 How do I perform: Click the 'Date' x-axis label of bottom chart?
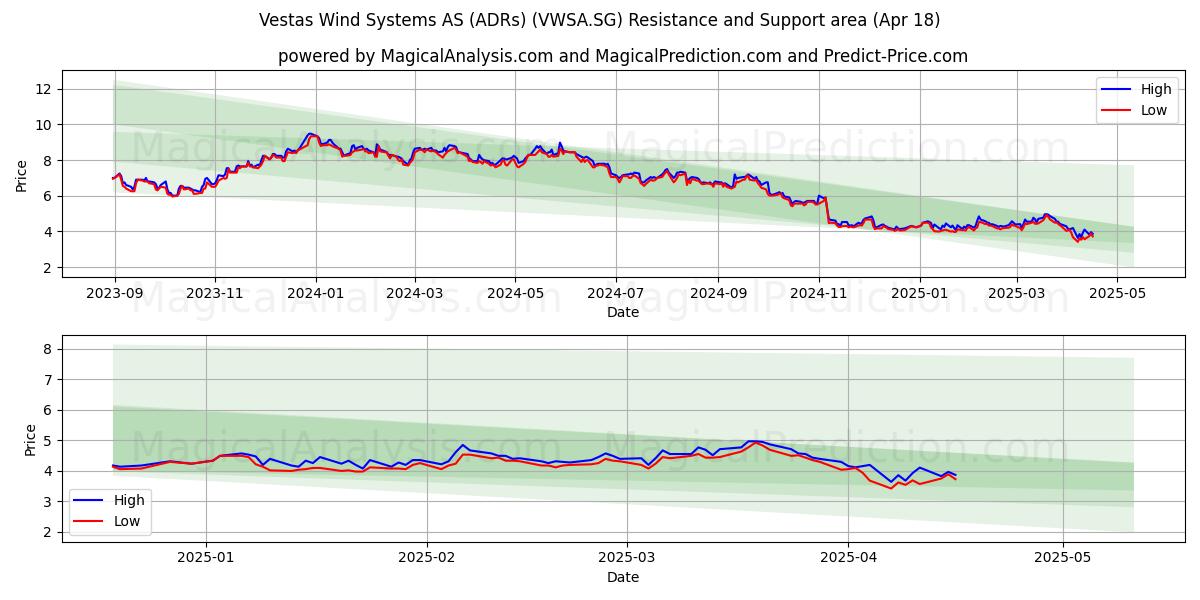click(x=623, y=577)
